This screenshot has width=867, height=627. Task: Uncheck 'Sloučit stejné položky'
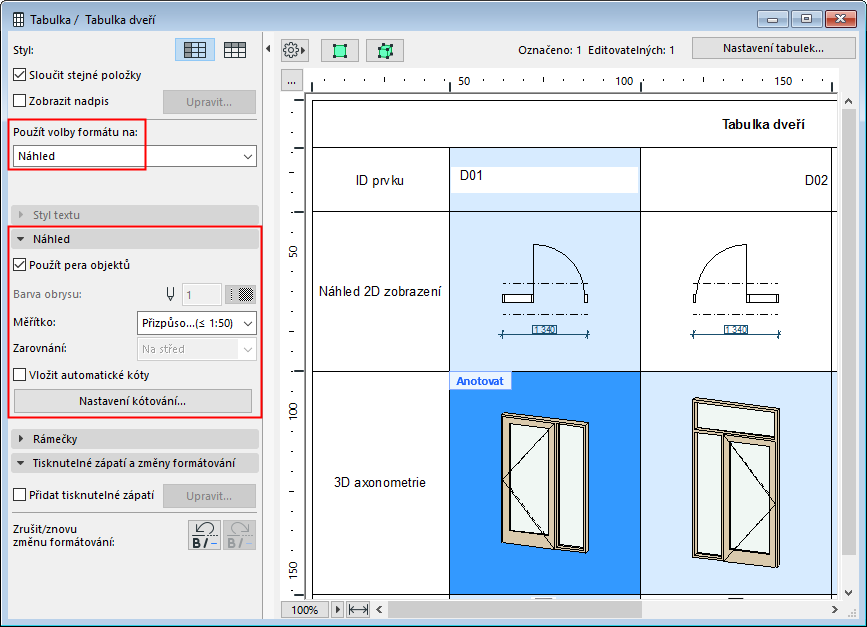click(x=20, y=75)
